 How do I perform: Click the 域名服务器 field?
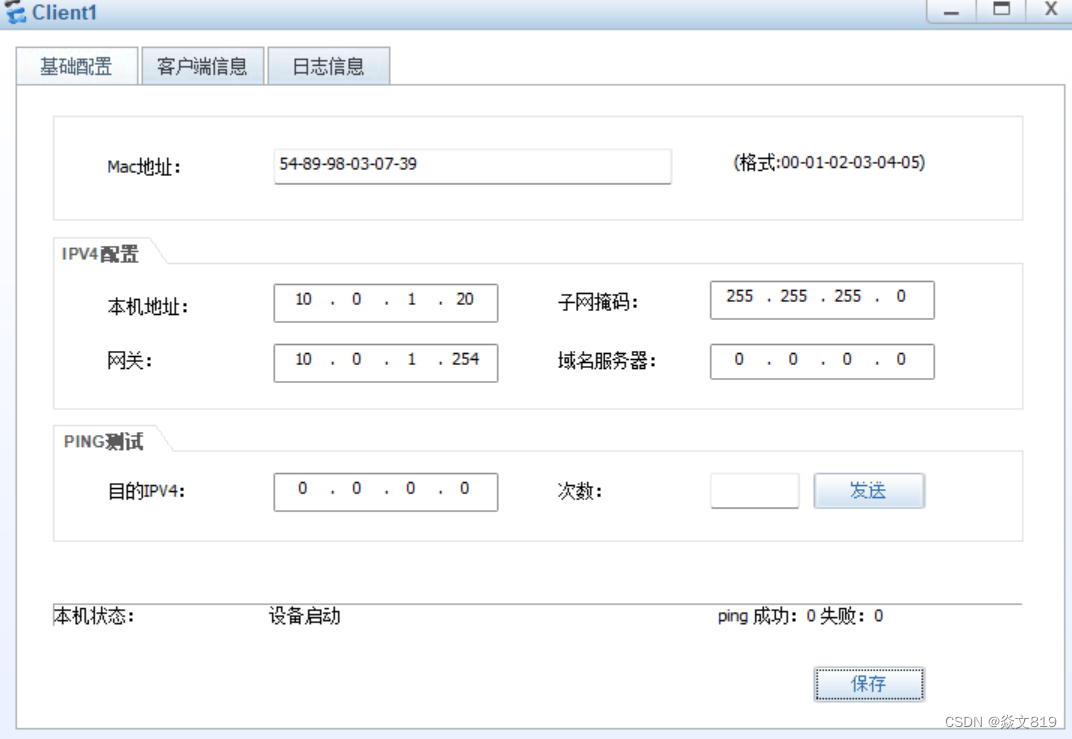(822, 362)
